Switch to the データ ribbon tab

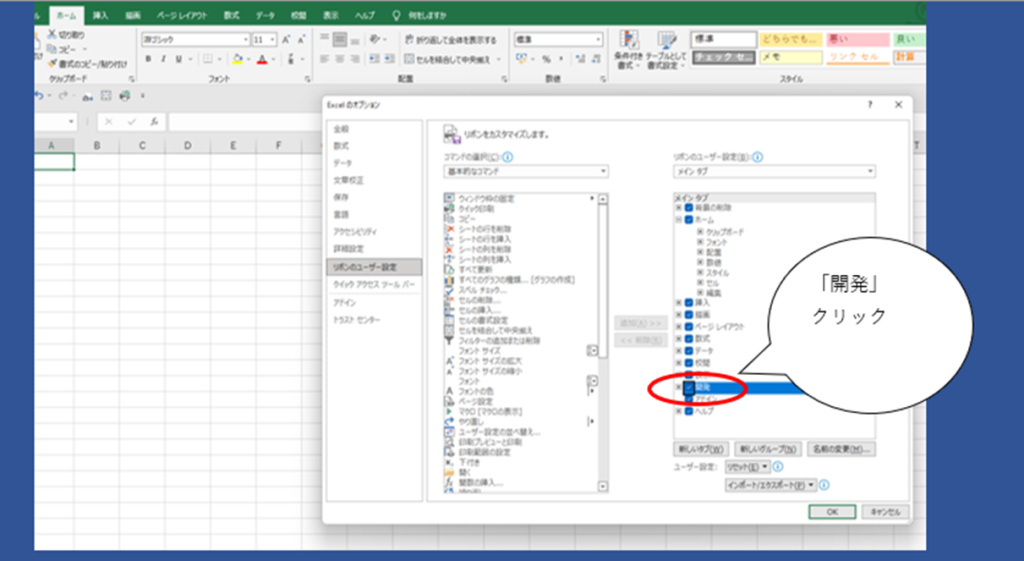(265, 15)
